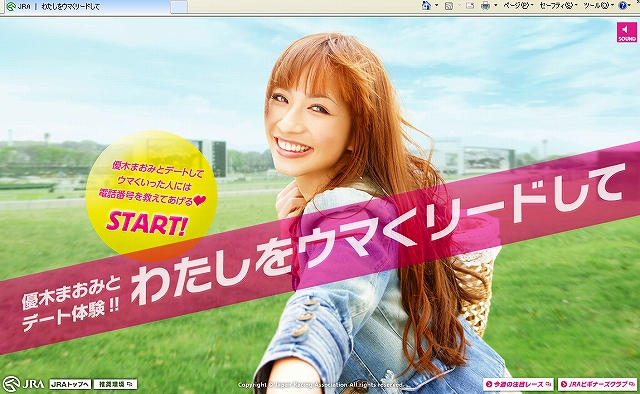Select the JRA わたしをウマくリードして tab
Screen dimensions: 640x394
pyautogui.click(x=87, y=7)
